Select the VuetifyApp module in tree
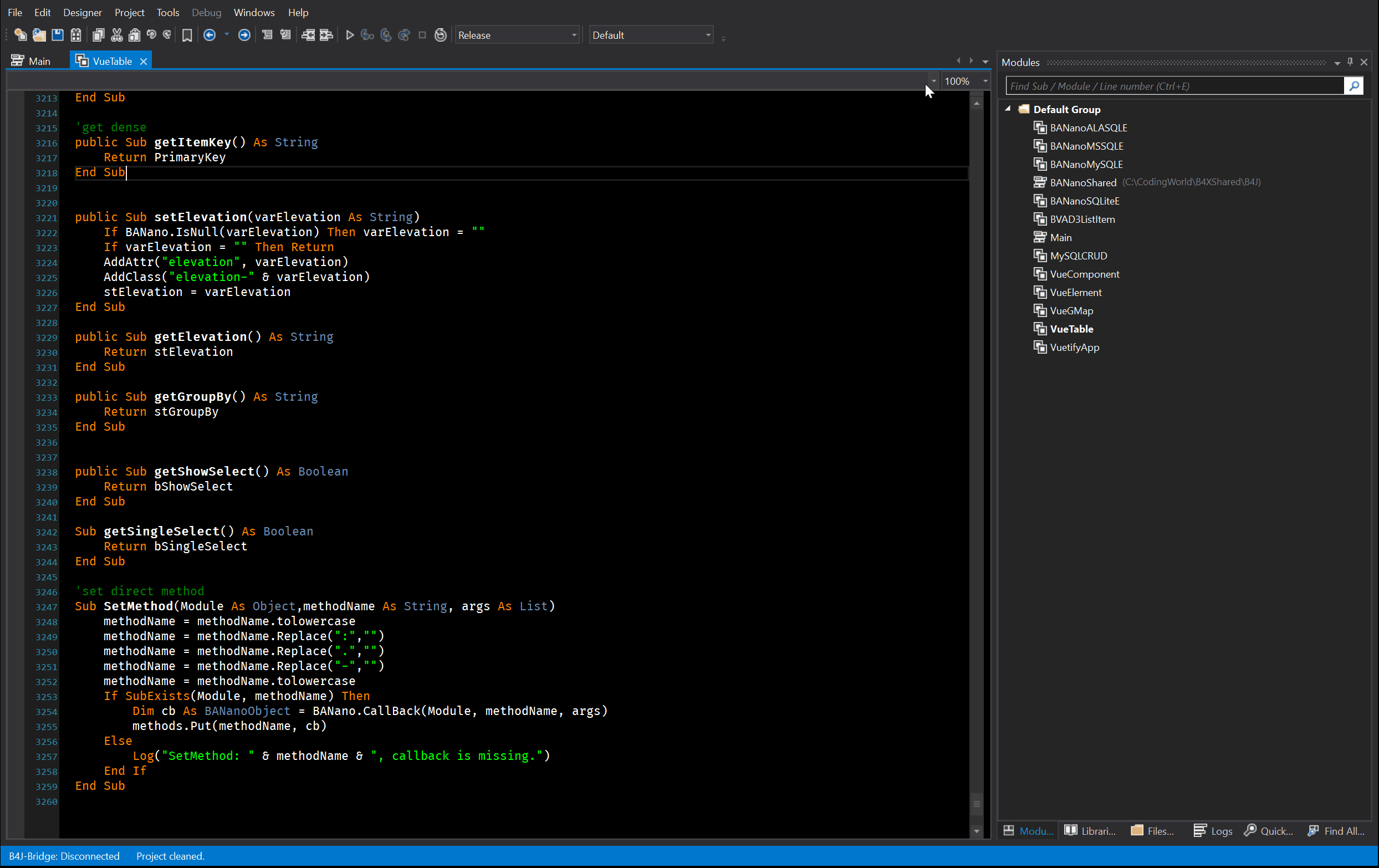 pyautogui.click(x=1074, y=347)
